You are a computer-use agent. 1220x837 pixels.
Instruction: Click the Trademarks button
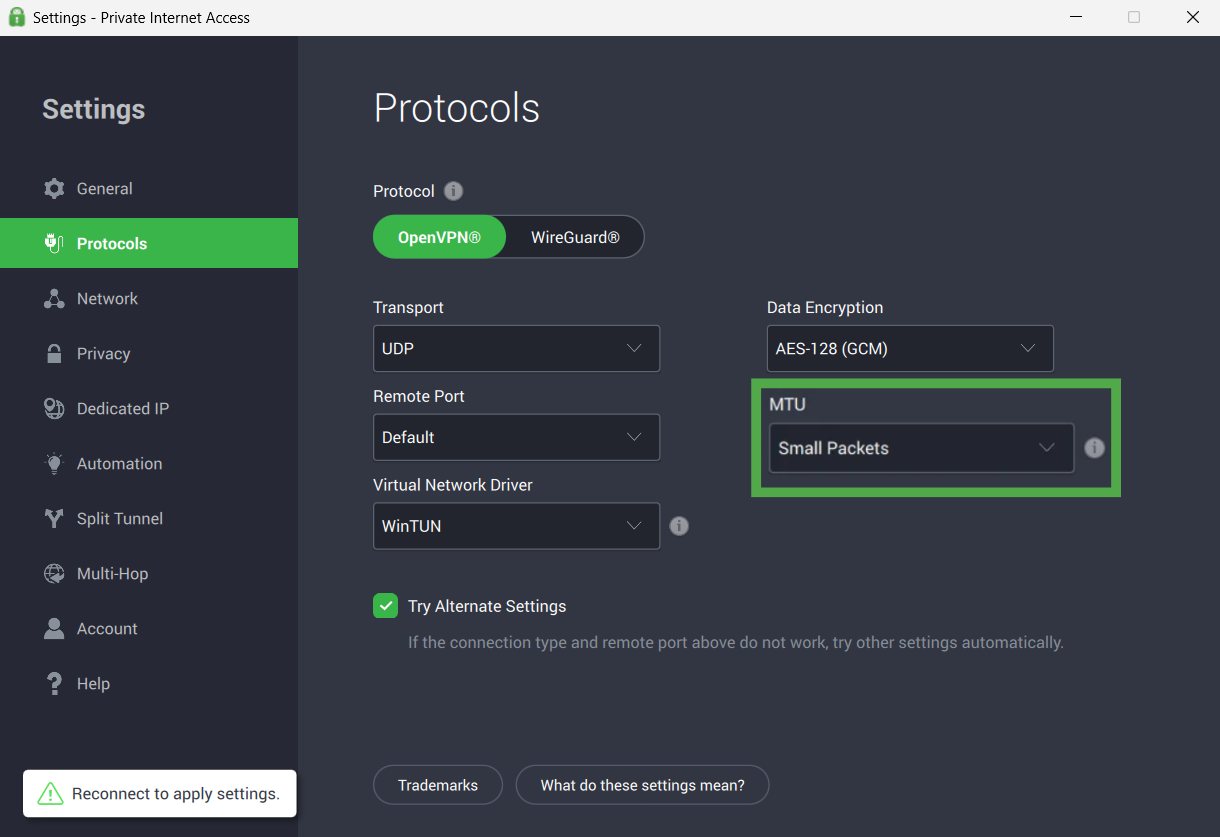[438, 785]
